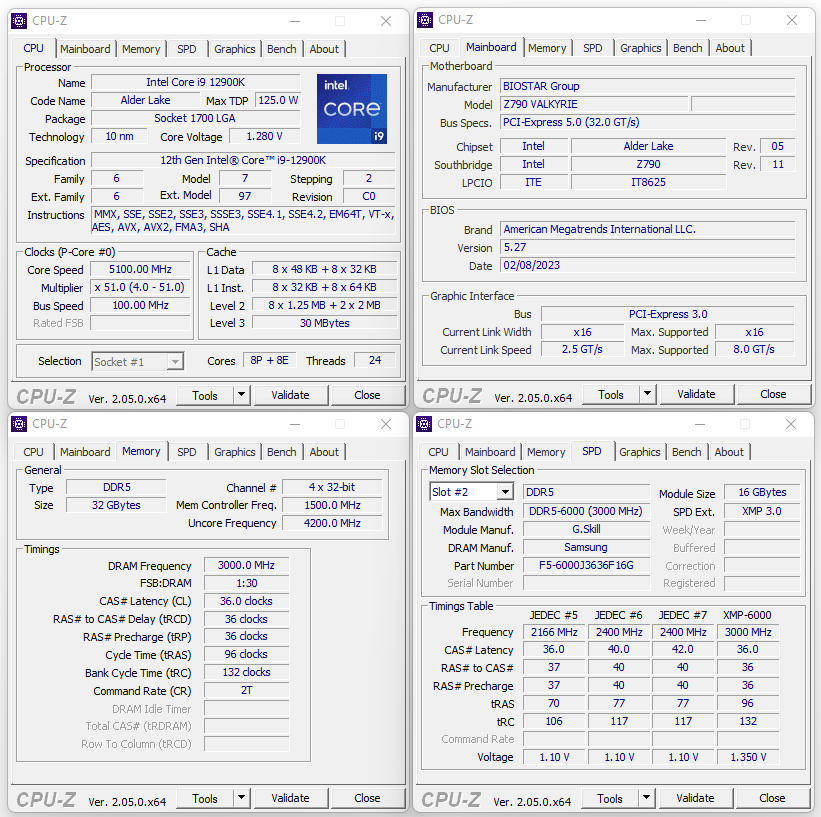Click the Module Manuf. value G.Skill
Screen dimensions: 821x817
coord(586,529)
